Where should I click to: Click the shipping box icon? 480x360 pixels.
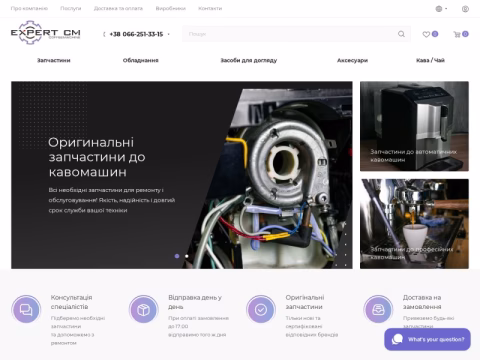(x=144, y=310)
